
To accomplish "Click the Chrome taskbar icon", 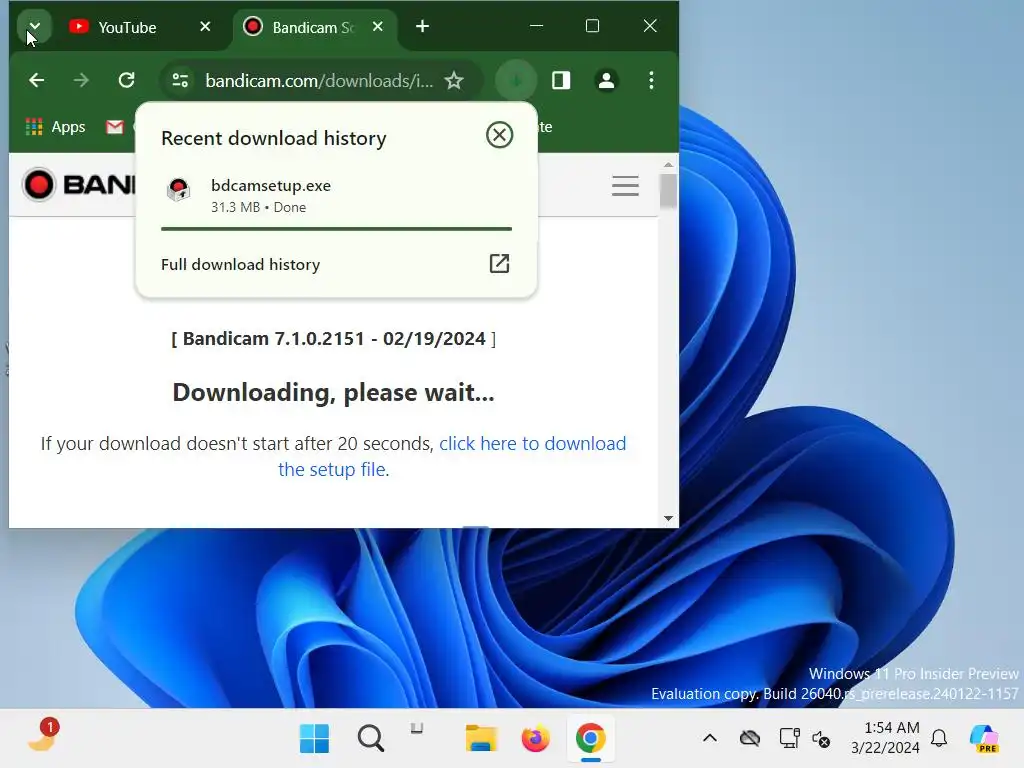I will (590, 739).
